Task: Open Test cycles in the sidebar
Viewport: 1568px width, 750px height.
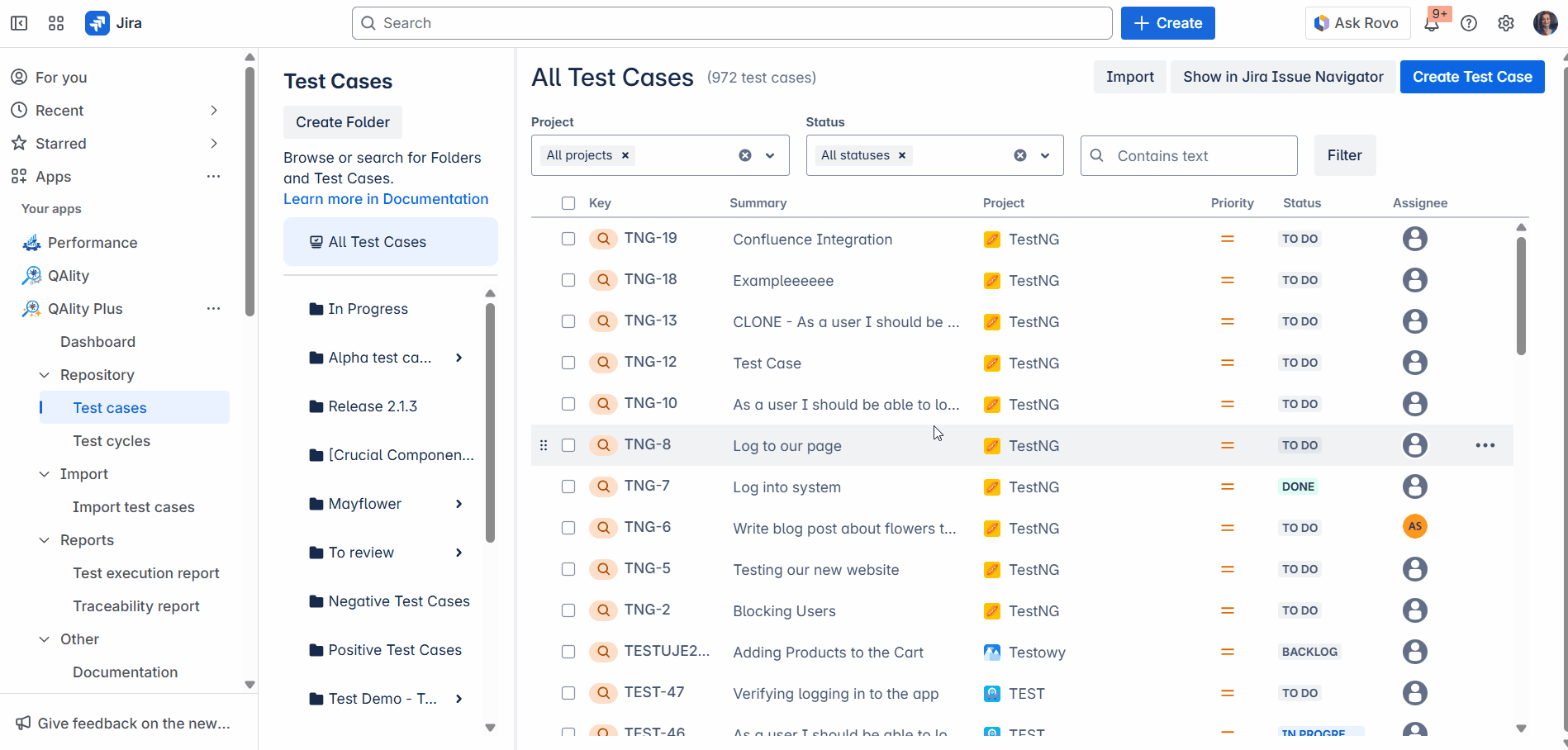Action: click(x=112, y=441)
